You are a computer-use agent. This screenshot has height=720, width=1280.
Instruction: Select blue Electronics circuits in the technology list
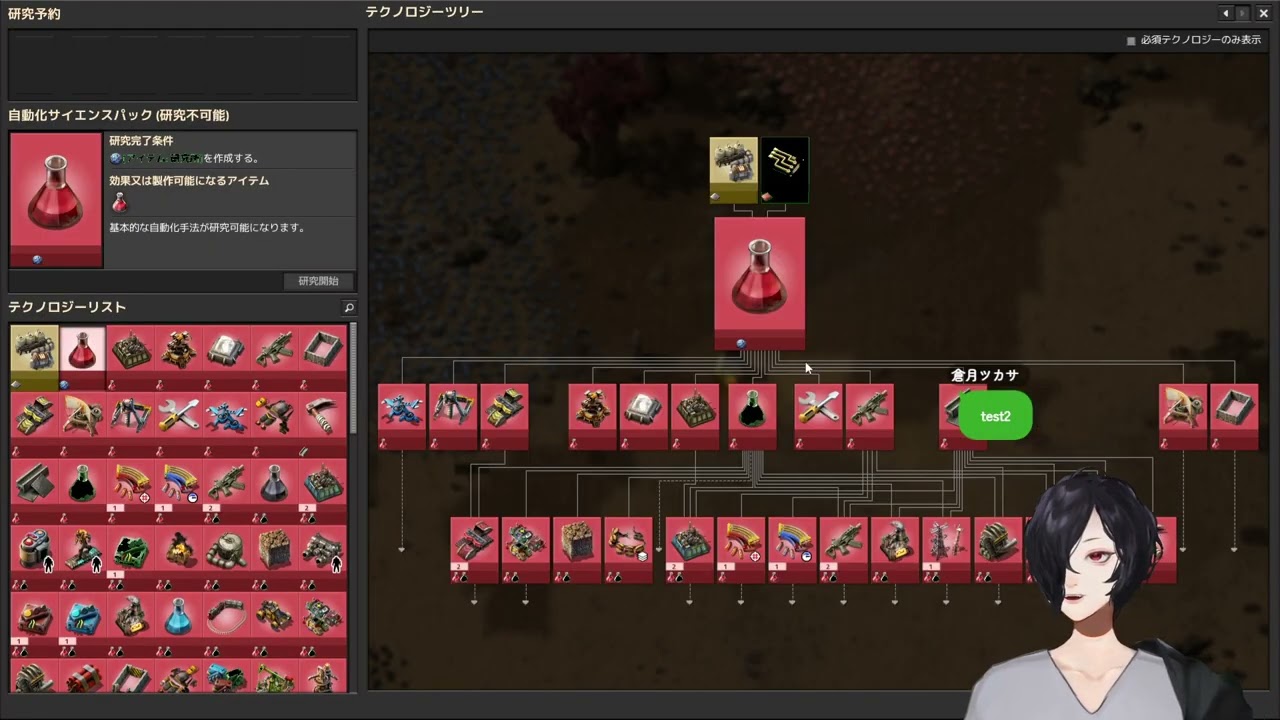(226, 424)
